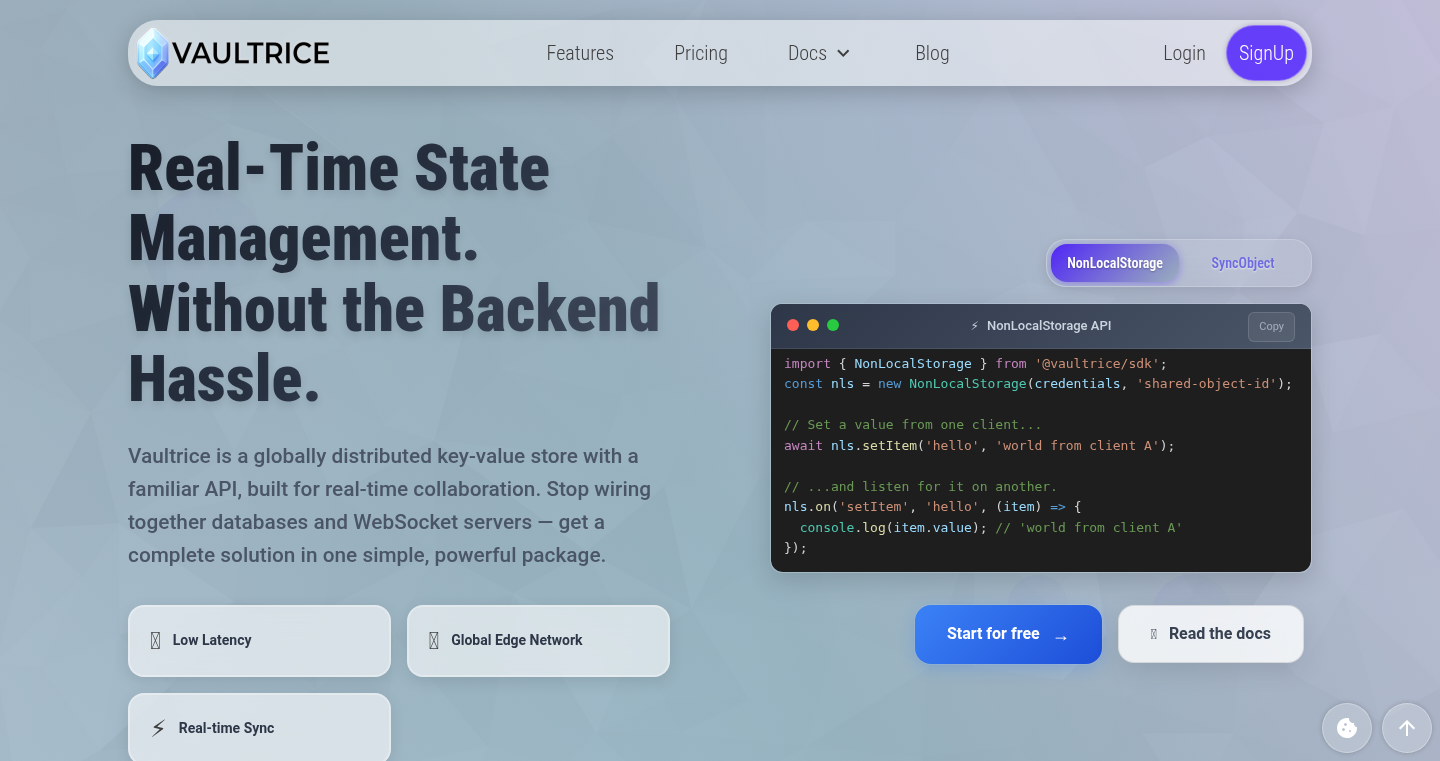Image resolution: width=1440 pixels, height=761 pixels.
Task: Click the 'Vaultrice is a globally distributed' paragraph
Action: (x=389, y=505)
